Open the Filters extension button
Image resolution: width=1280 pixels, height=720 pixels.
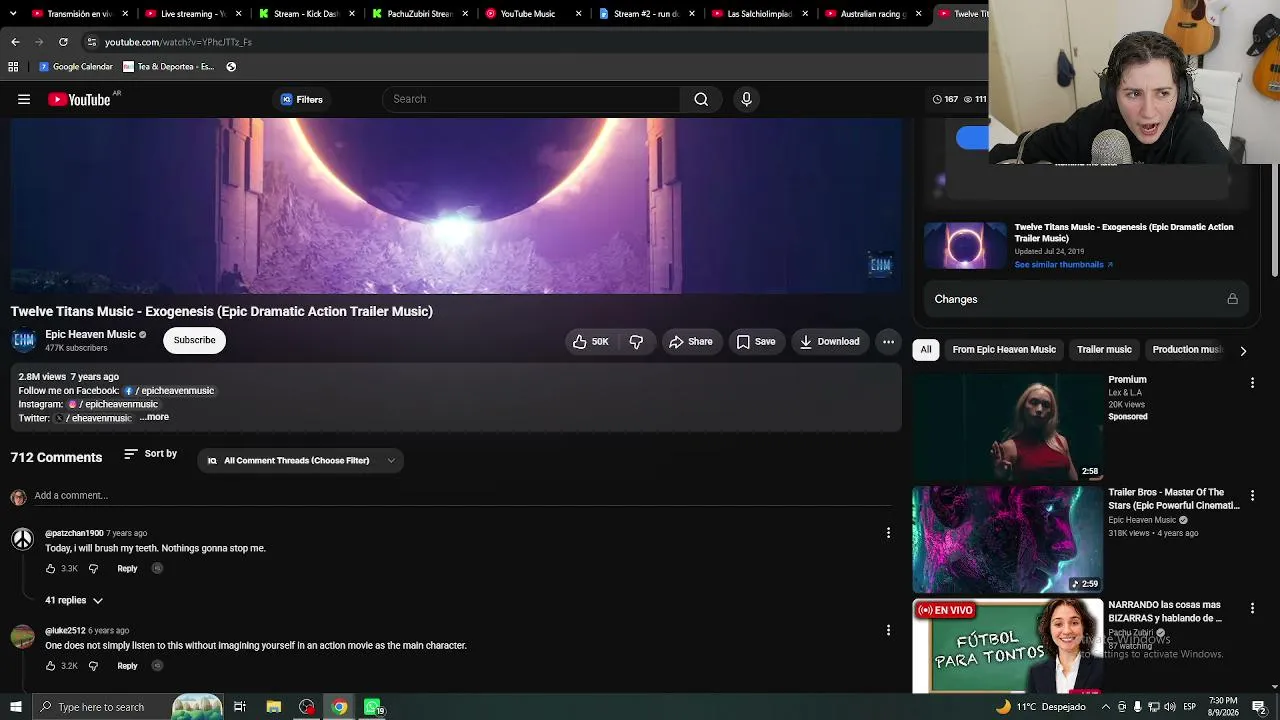point(301,99)
